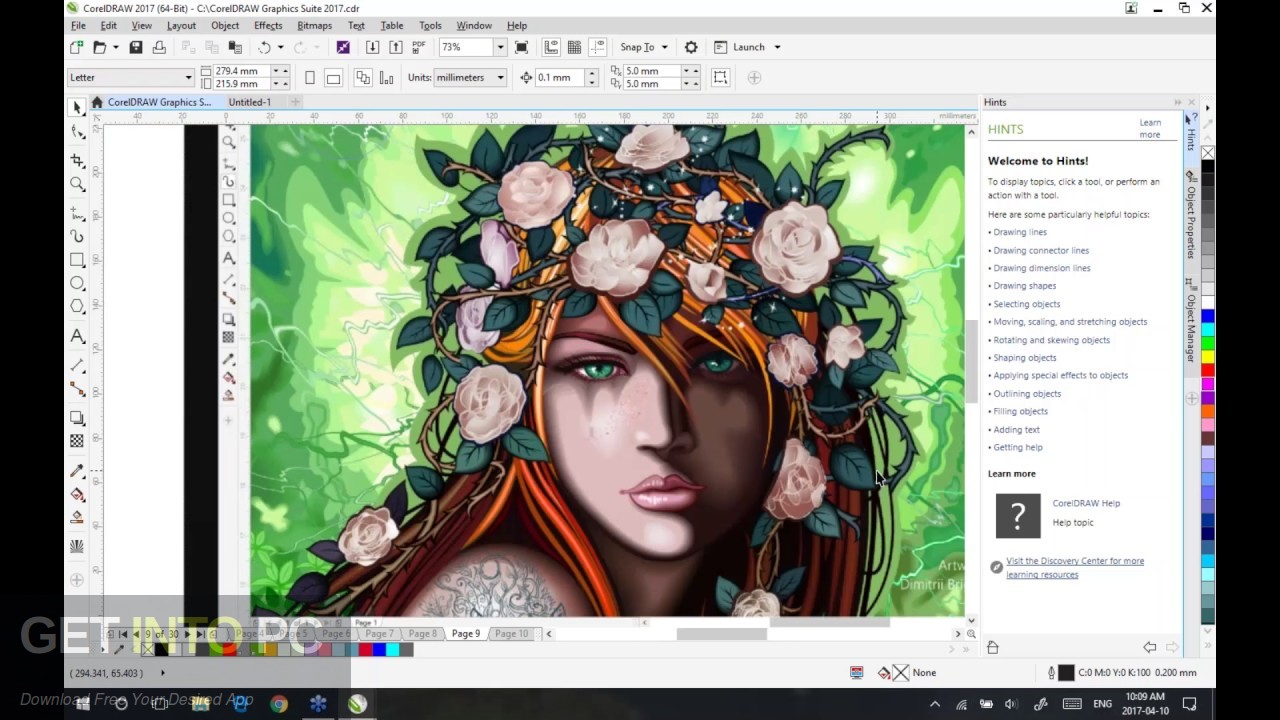Image resolution: width=1280 pixels, height=720 pixels.
Task: Toggle Show guidelines button
Action: (x=597, y=47)
